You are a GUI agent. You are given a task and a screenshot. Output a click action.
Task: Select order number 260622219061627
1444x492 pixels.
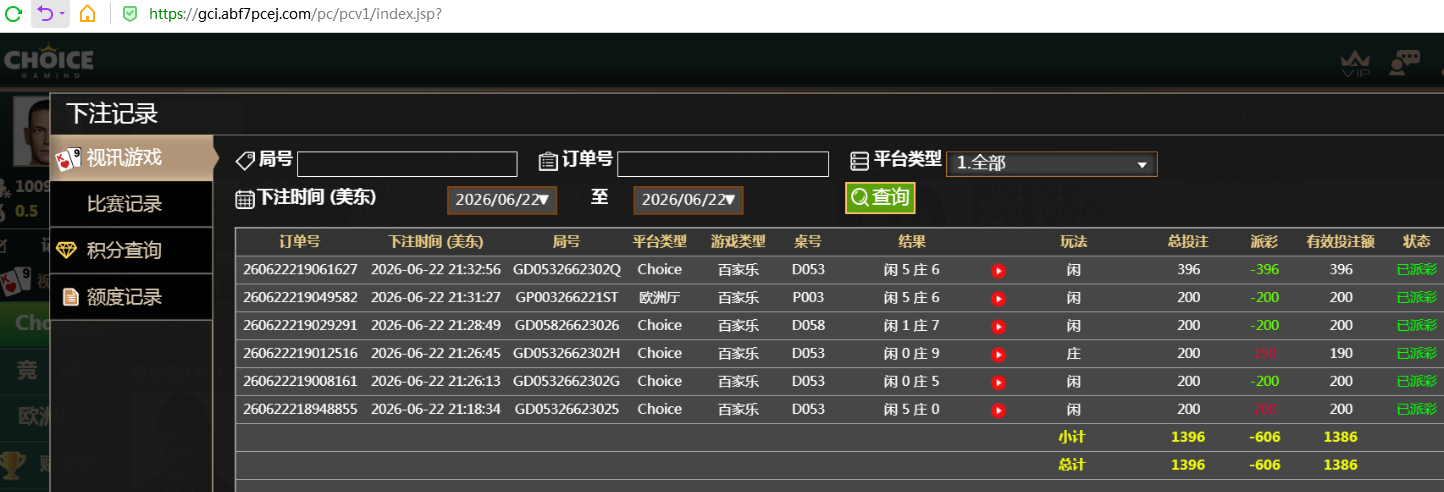tap(300, 270)
